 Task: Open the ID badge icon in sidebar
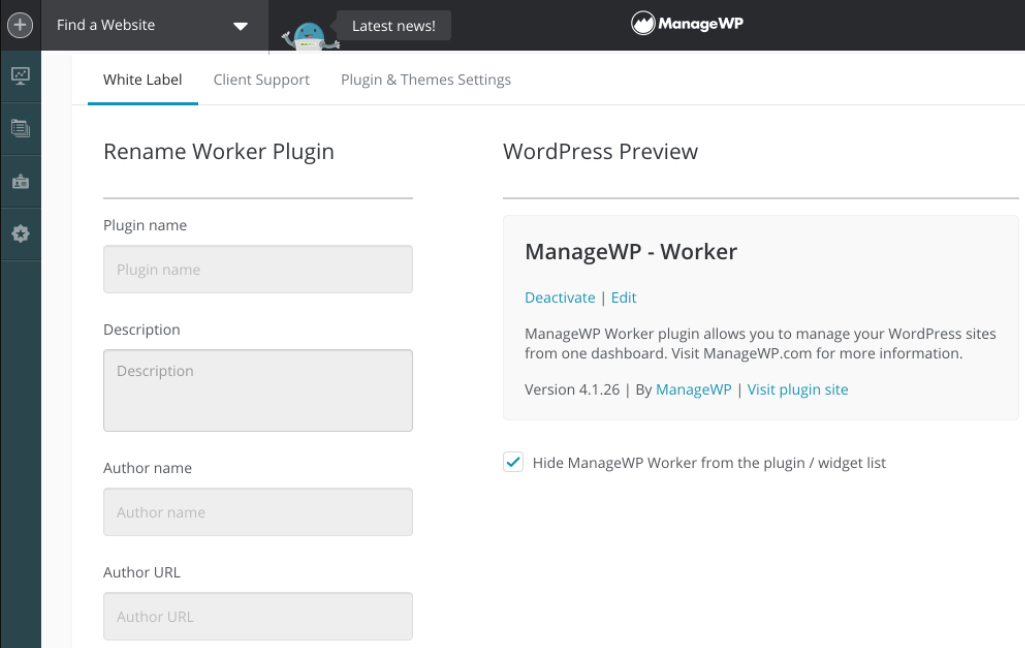pyautogui.click(x=20, y=182)
